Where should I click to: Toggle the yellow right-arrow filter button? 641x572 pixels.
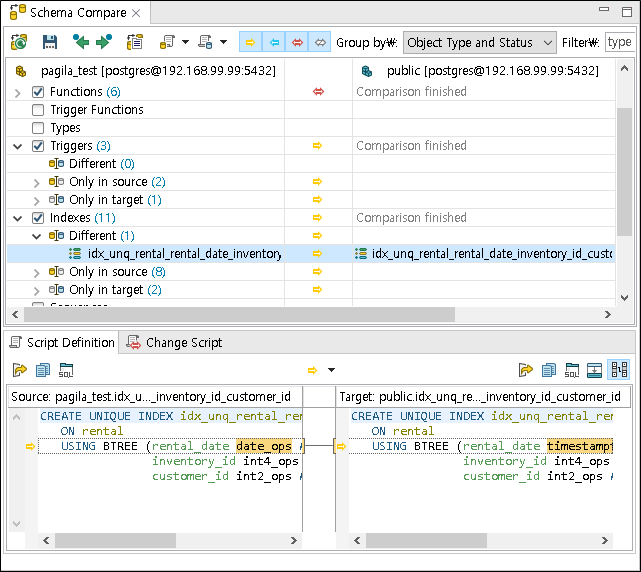pos(250,42)
